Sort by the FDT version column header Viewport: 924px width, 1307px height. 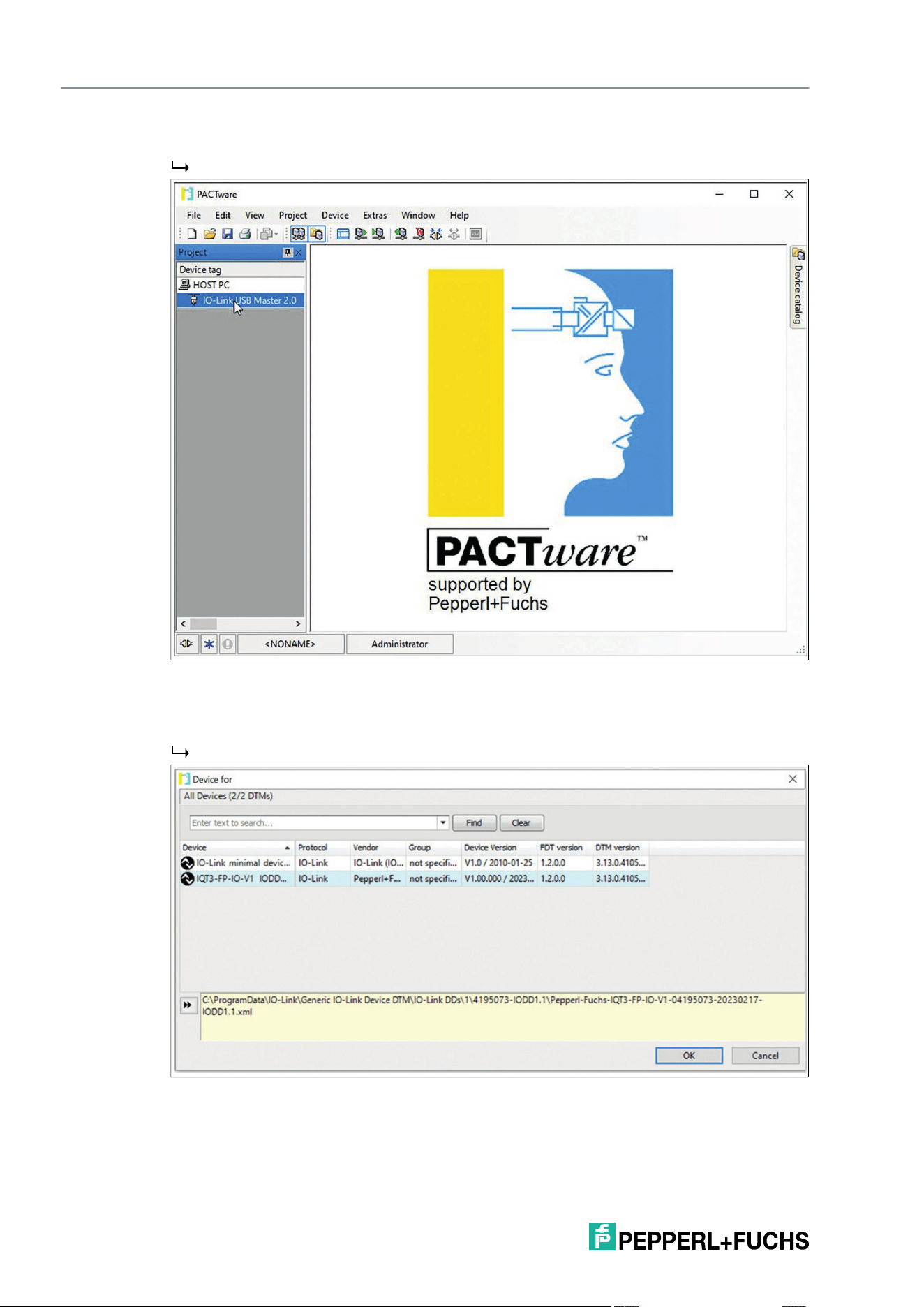[x=565, y=848]
